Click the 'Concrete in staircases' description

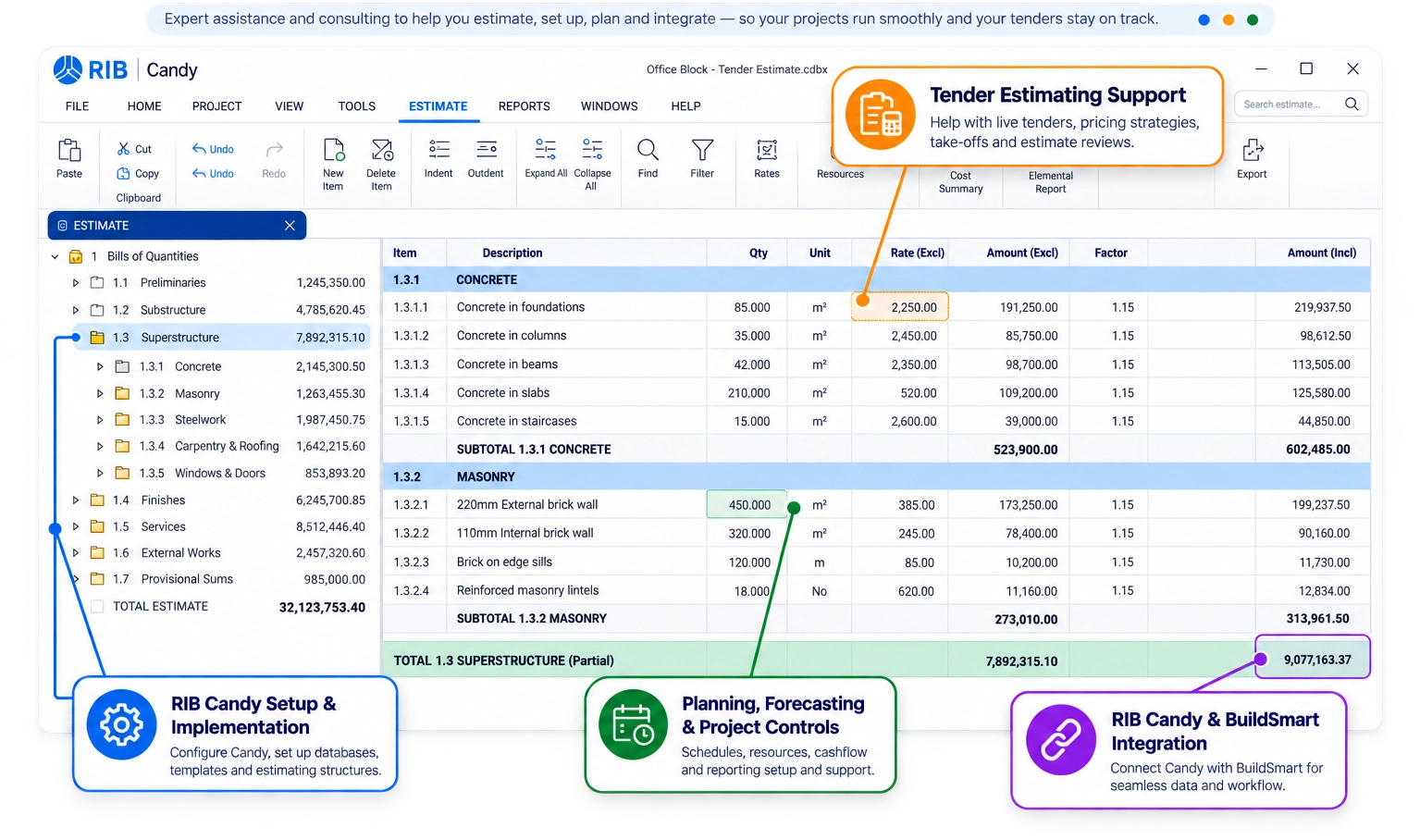coord(516,421)
